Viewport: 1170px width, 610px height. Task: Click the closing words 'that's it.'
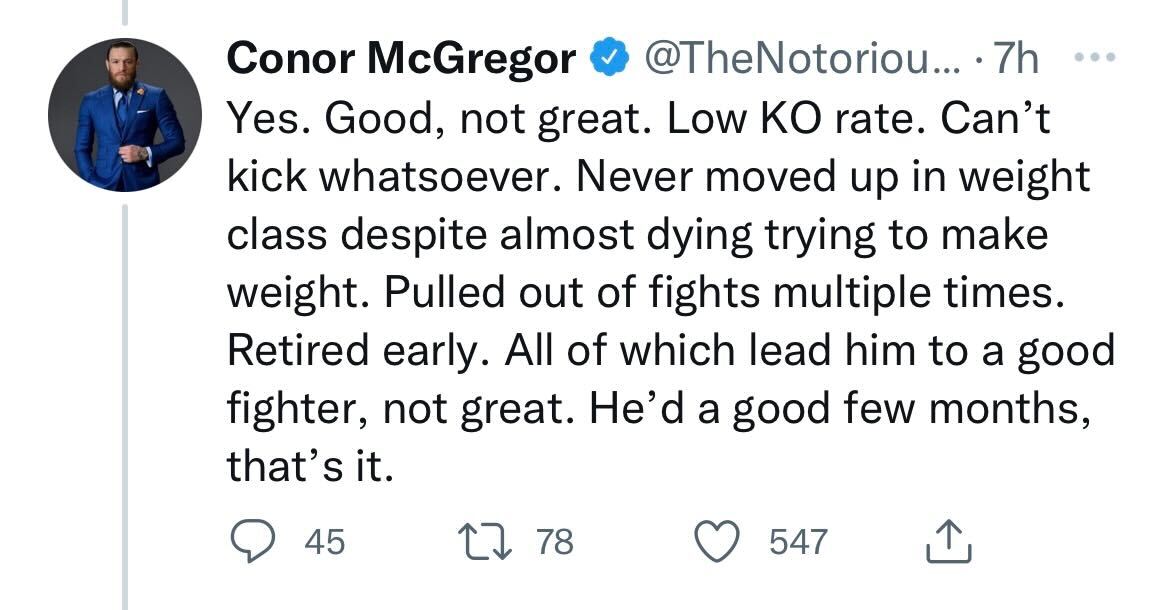(310, 467)
